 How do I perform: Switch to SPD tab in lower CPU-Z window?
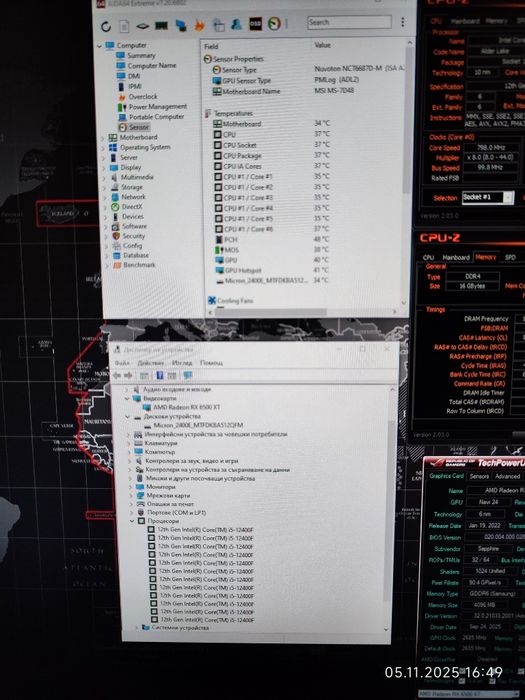(x=510, y=257)
